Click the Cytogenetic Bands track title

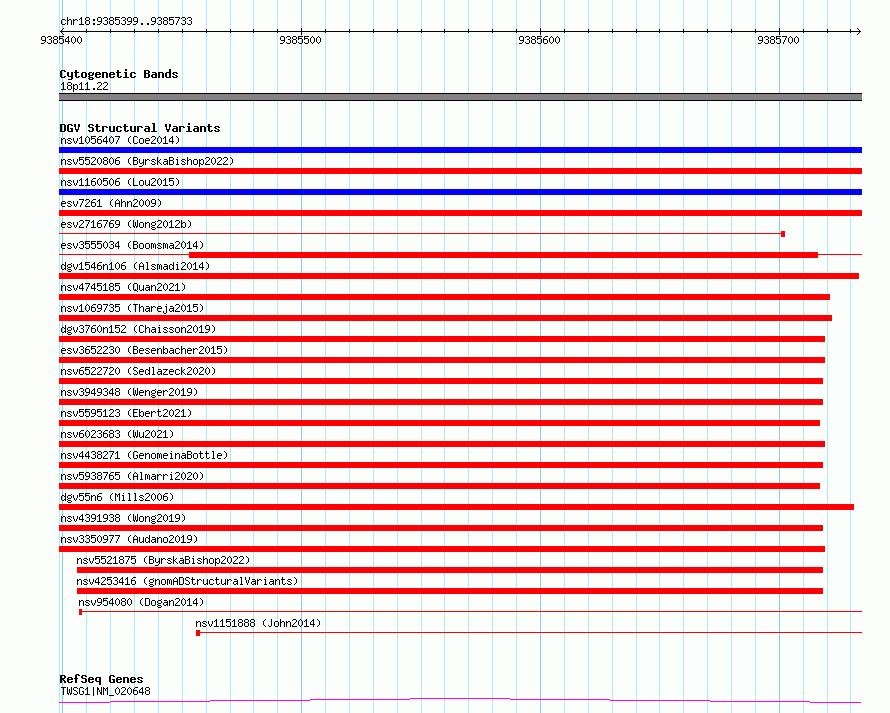click(x=119, y=74)
